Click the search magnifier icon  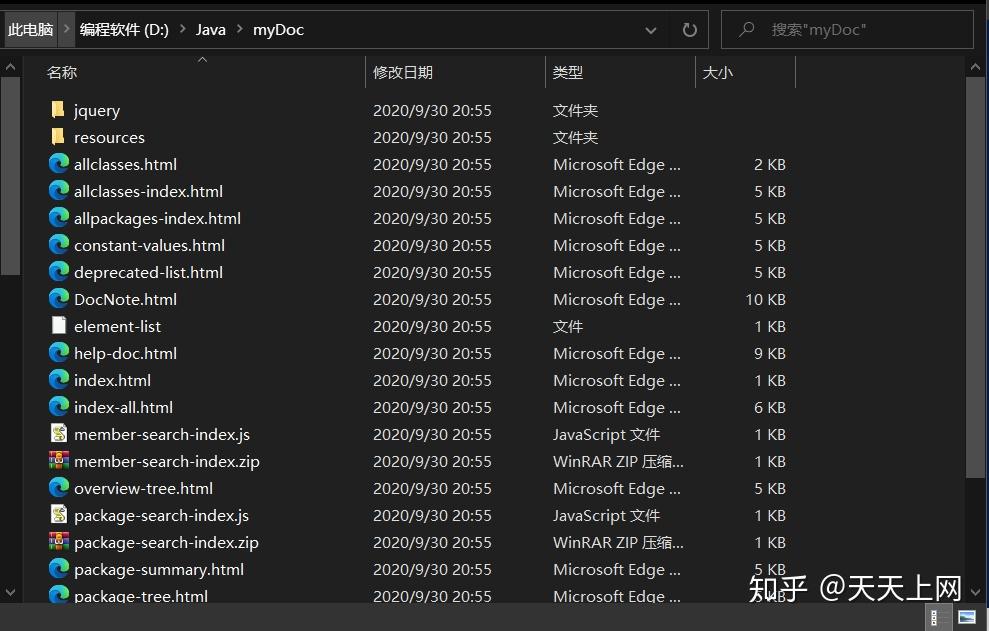click(747, 29)
